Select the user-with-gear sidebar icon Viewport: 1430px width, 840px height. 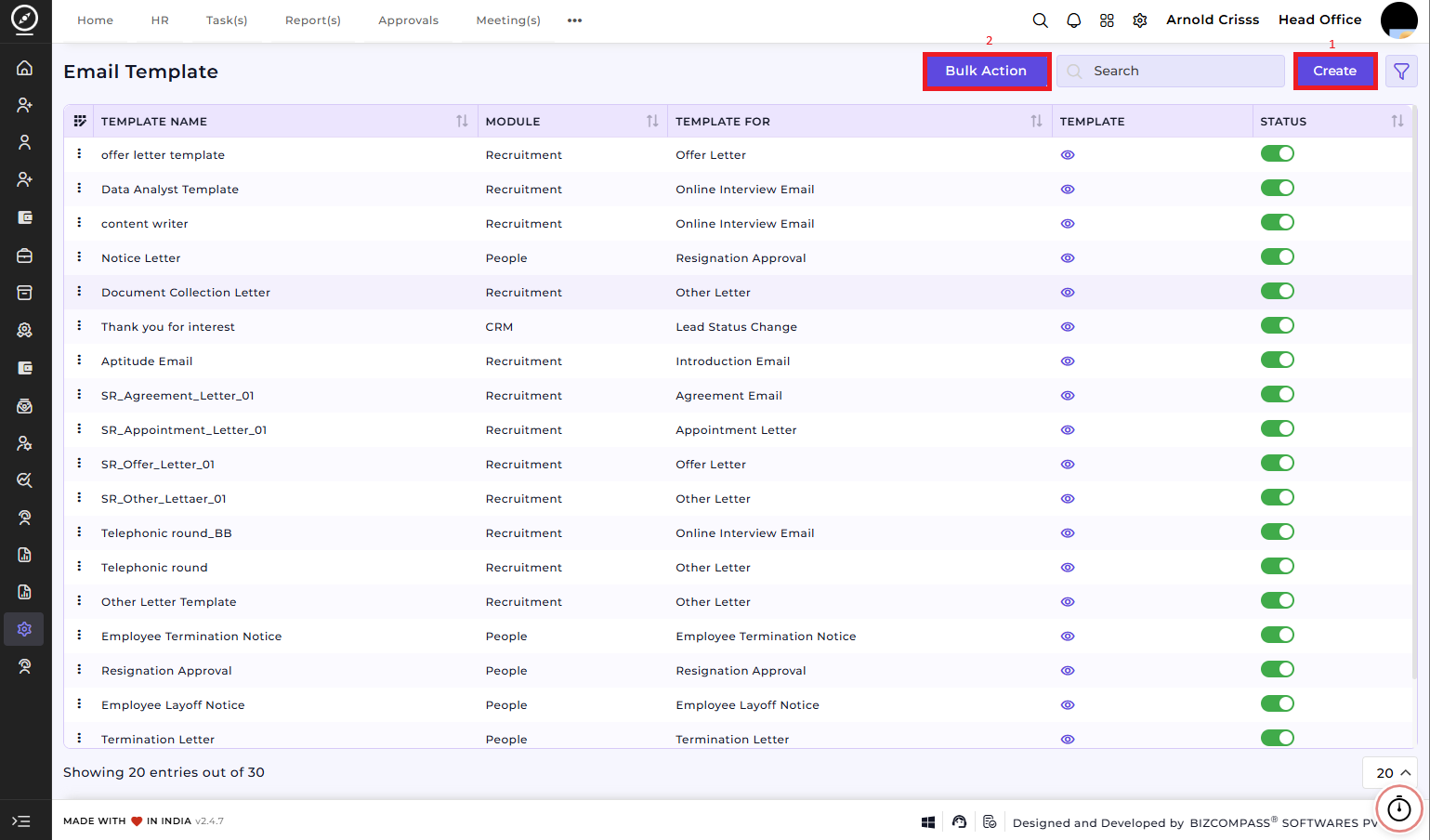click(25, 443)
